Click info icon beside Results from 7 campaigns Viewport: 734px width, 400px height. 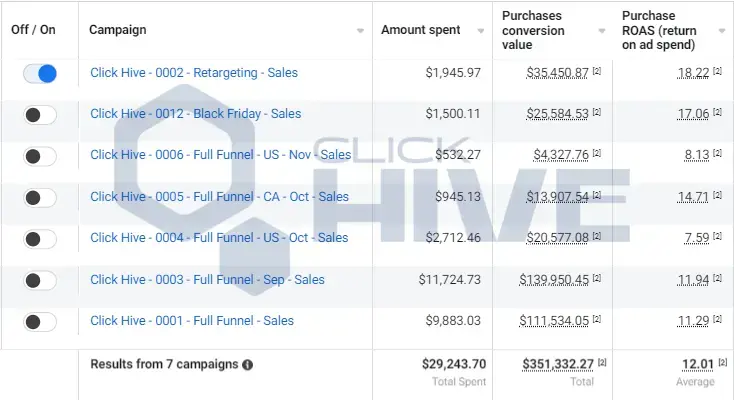point(248,365)
